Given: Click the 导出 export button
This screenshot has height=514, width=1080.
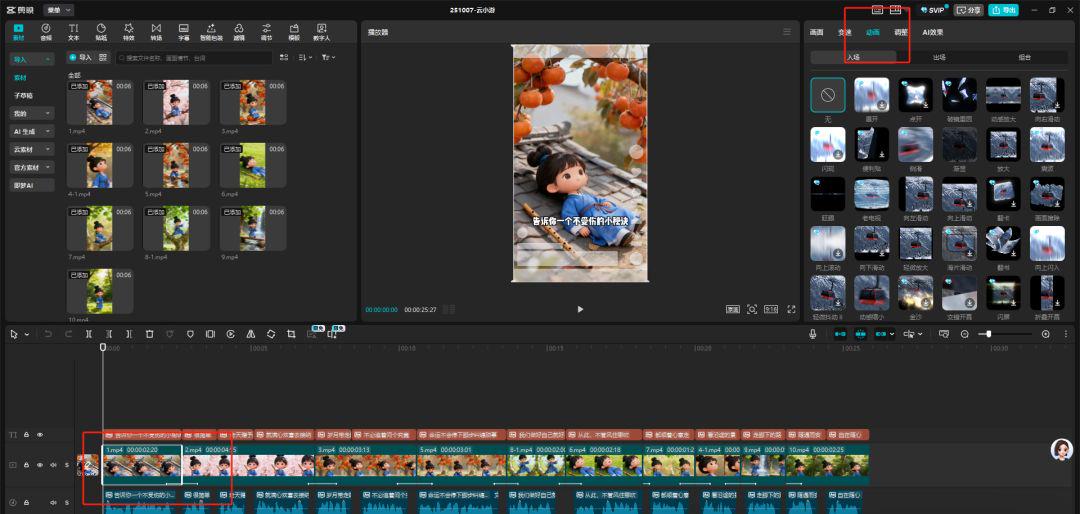Looking at the screenshot, I should [x=1004, y=10].
